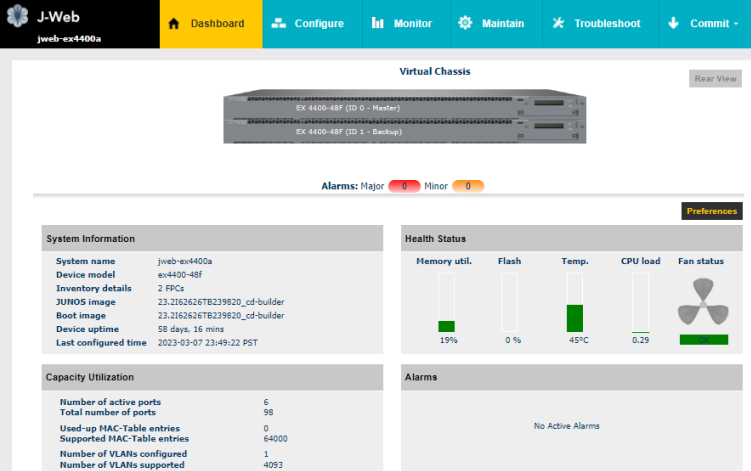Click the home icon in Dashboard tab
The width and height of the screenshot is (751, 471).
[x=174, y=24]
